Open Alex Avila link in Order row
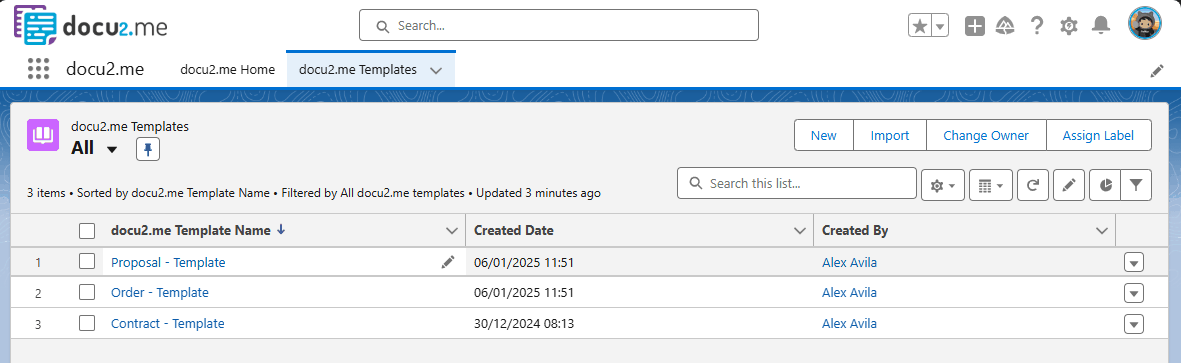 pos(849,292)
